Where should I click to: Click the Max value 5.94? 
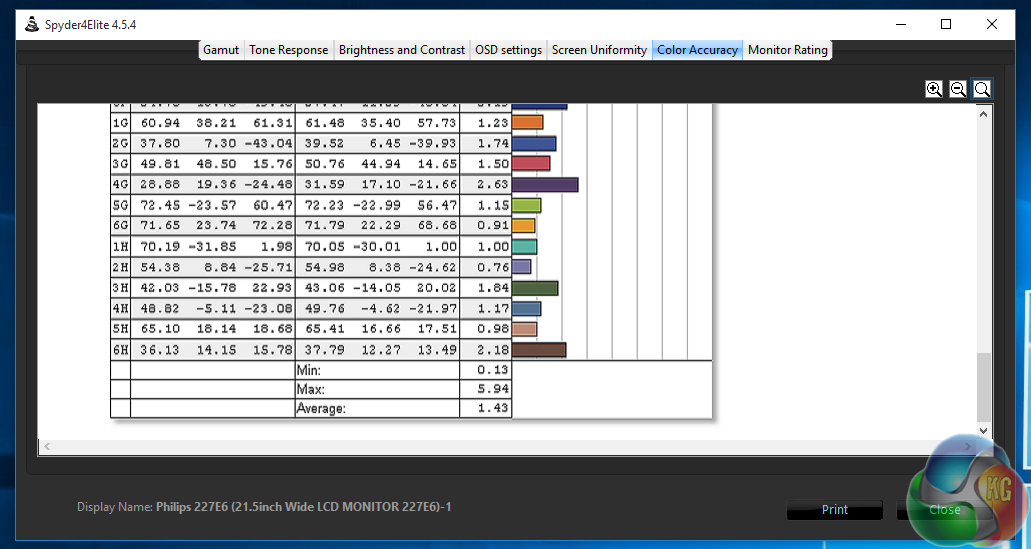point(493,389)
